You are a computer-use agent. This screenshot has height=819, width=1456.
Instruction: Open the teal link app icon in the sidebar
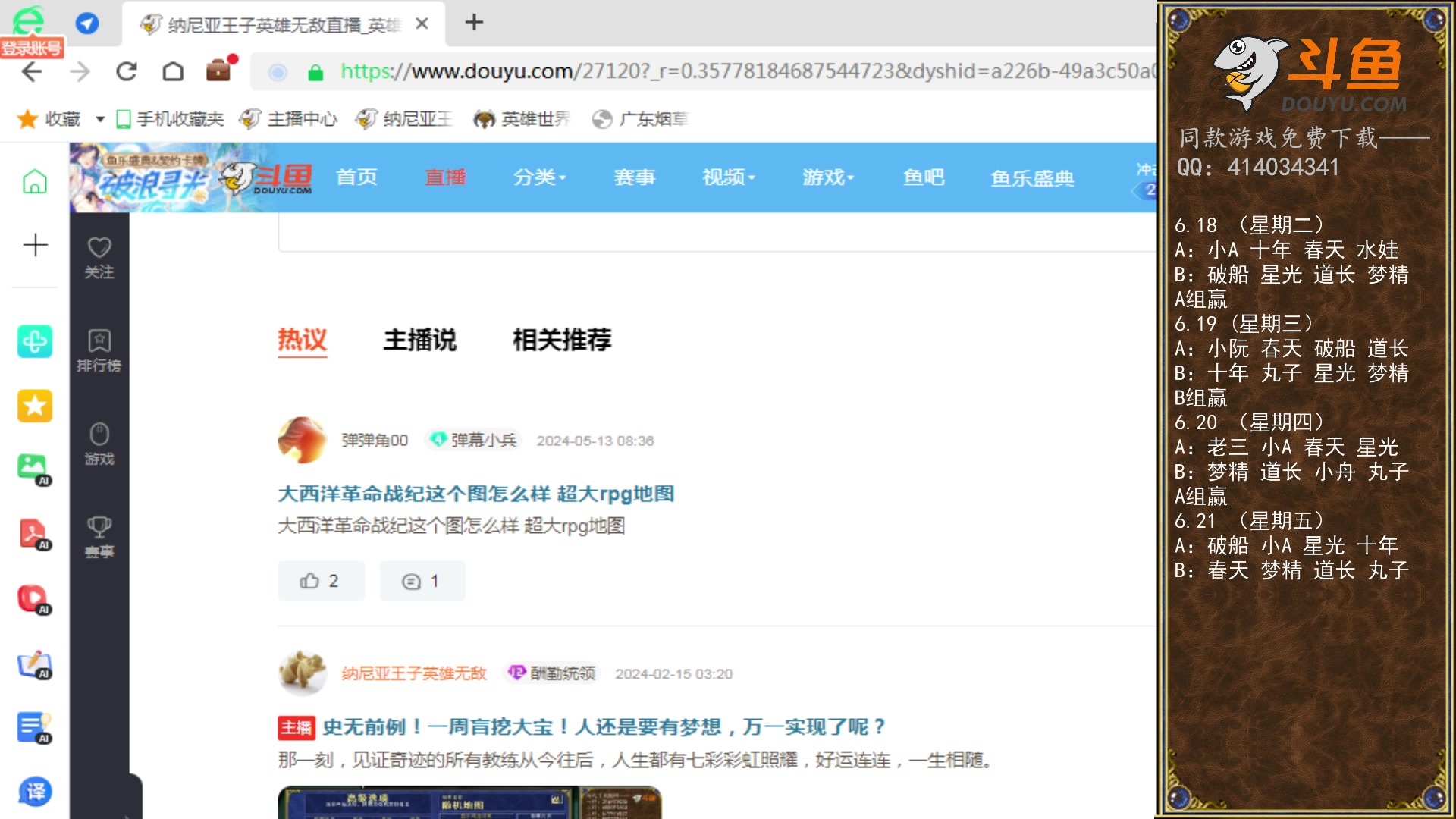click(35, 341)
